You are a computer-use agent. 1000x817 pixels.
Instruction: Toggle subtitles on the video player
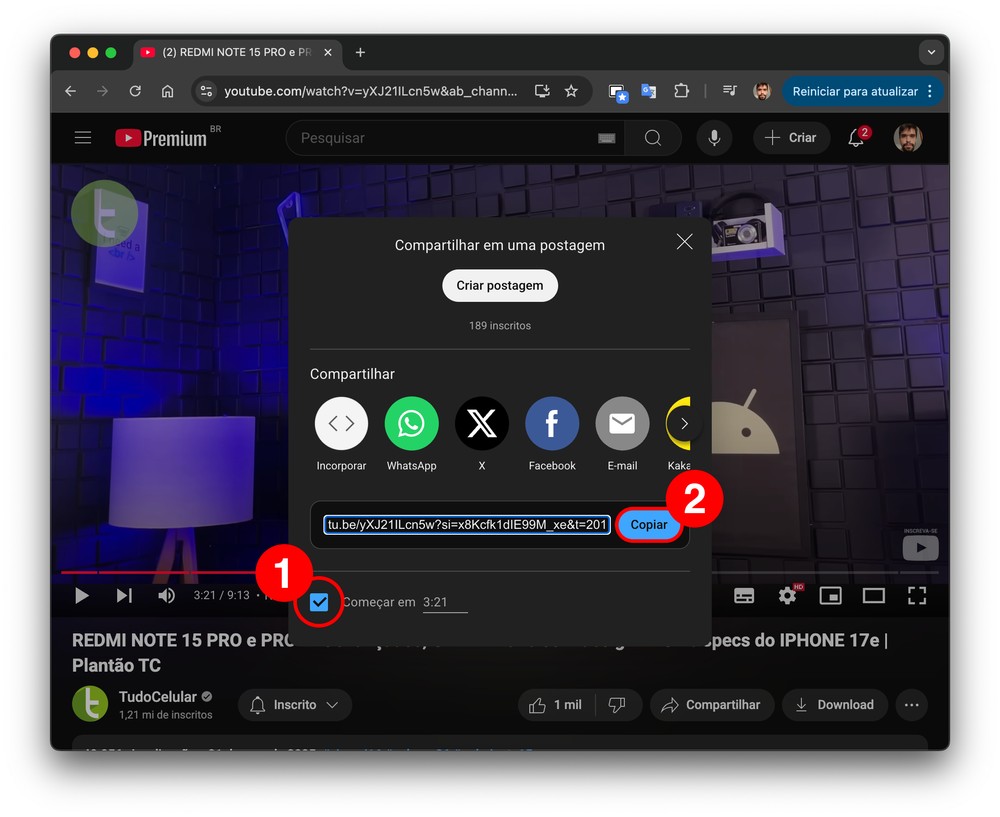pyautogui.click(x=744, y=596)
